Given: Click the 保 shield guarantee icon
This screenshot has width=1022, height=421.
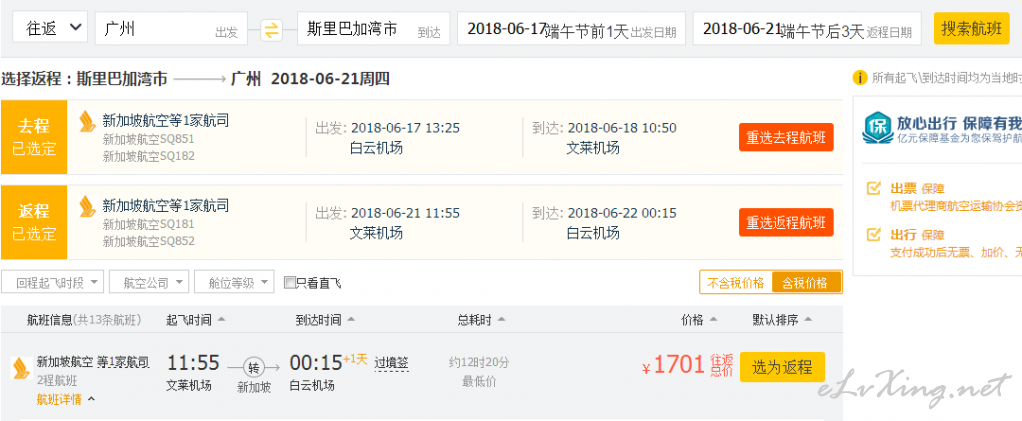Looking at the screenshot, I should click(x=877, y=127).
